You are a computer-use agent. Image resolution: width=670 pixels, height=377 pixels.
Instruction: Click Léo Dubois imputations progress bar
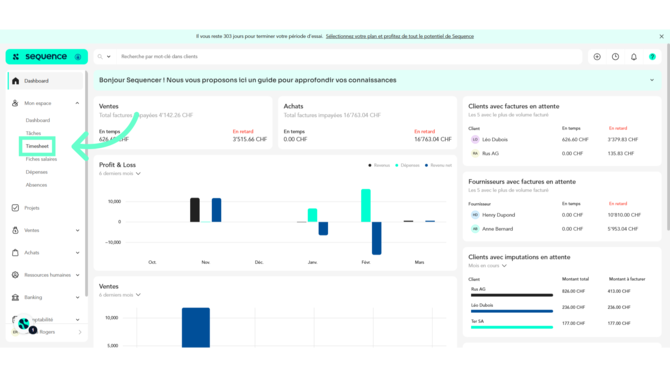[512, 311]
